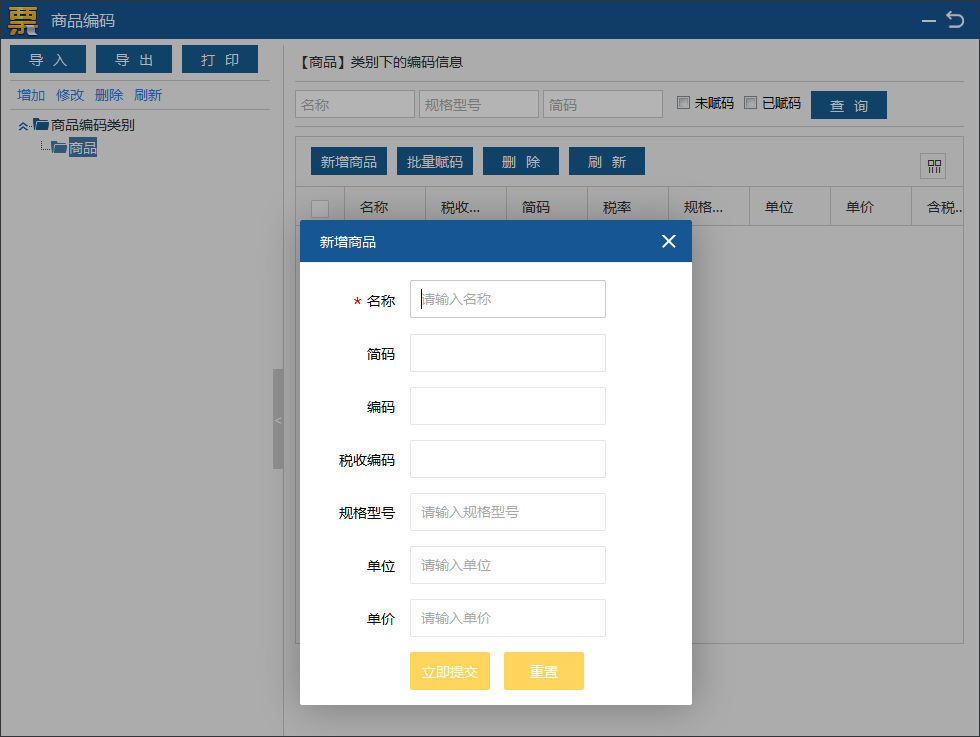This screenshot has height=737, width=980.
Task: Submit form with 立即提交 button
Action: 450,671
